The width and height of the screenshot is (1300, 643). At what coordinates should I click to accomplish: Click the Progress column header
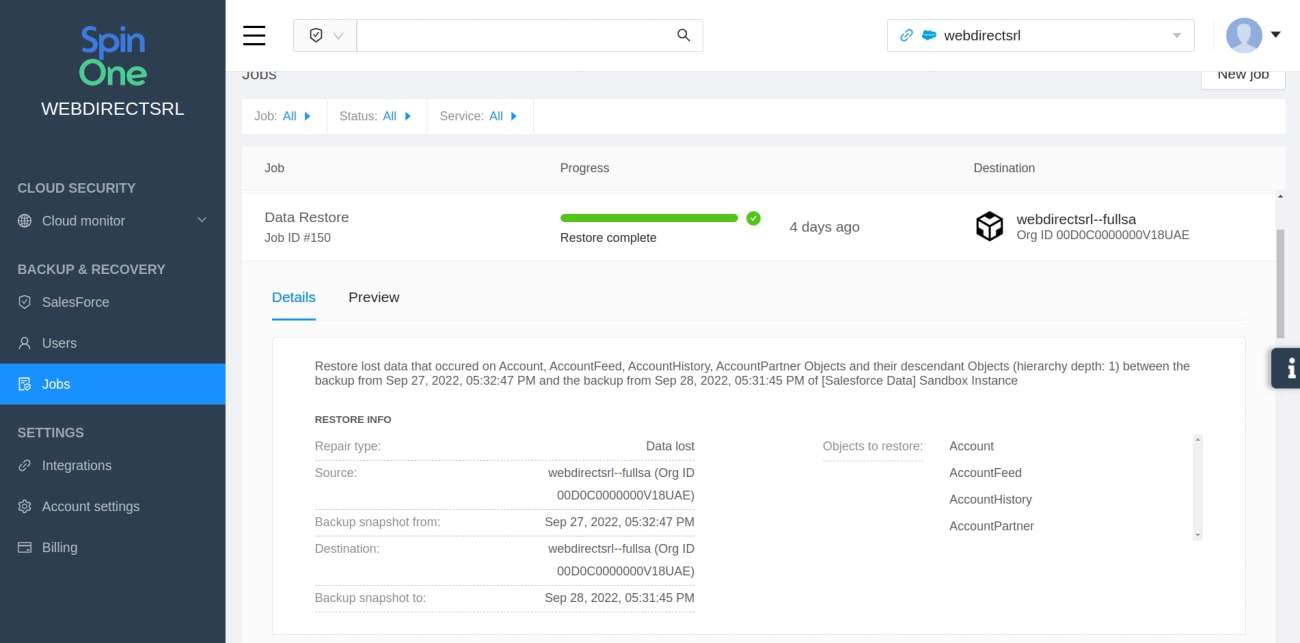point(585,168)
